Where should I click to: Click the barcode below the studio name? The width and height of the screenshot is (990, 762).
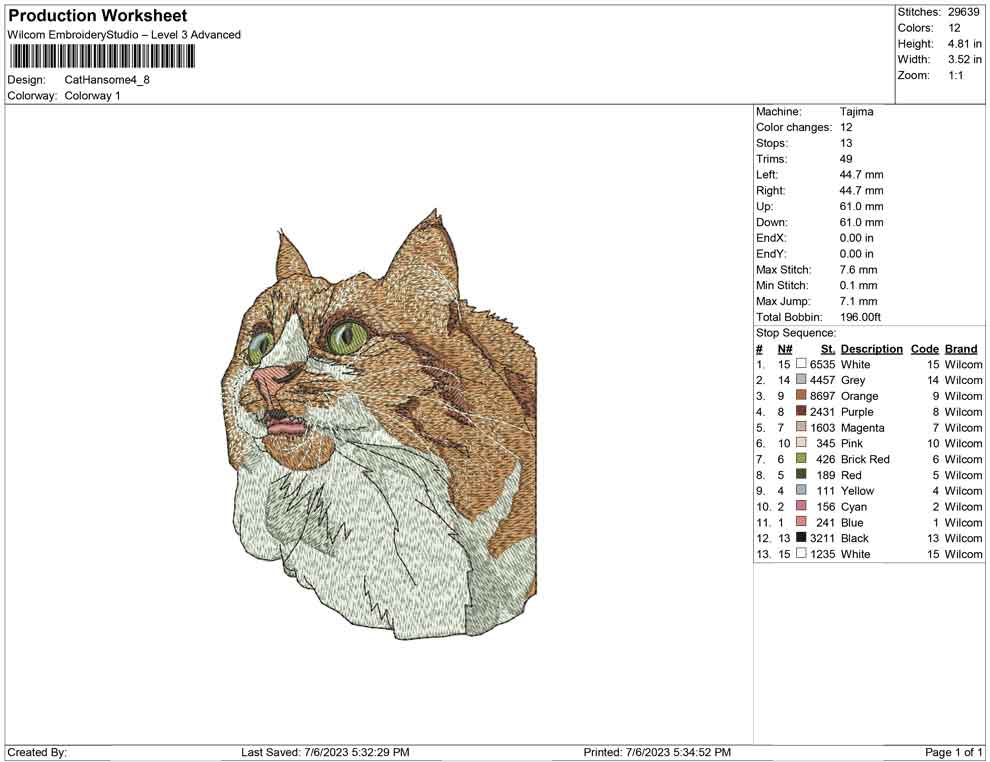pos(102,57)
